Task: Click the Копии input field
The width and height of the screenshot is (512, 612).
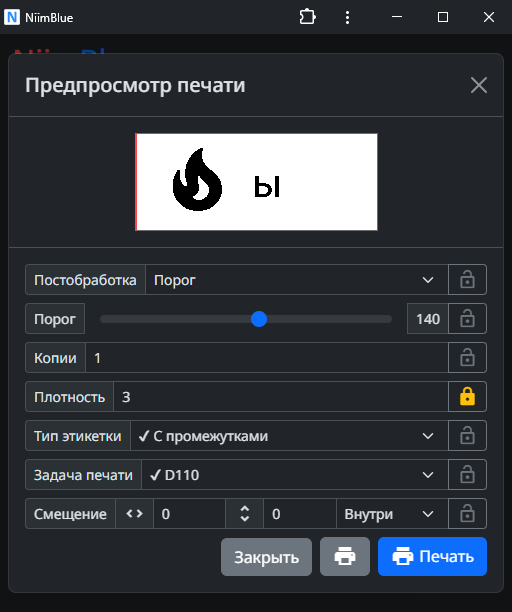Action: [267, 358]
